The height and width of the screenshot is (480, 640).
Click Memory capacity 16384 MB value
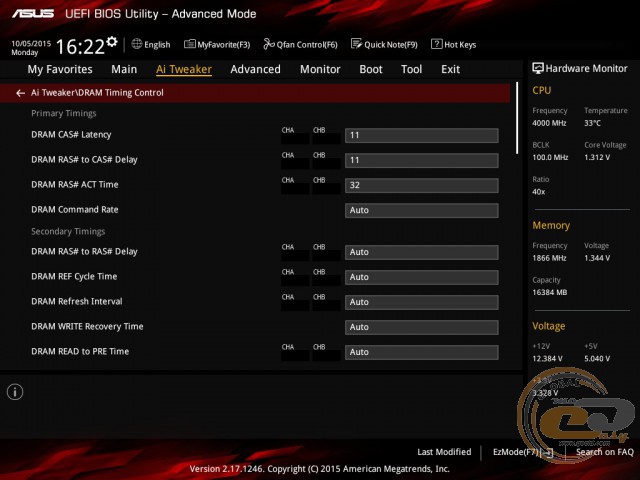(x=549, y=293)
